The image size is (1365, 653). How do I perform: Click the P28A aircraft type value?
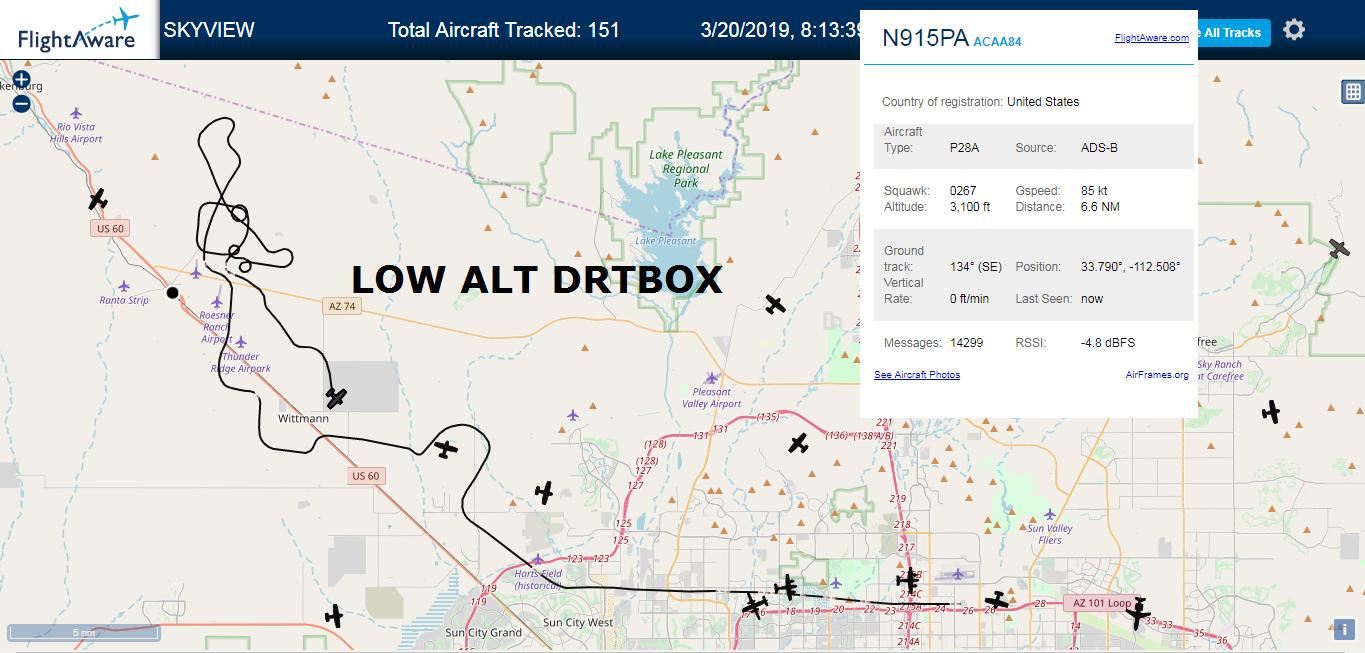(x=964, y=148)
